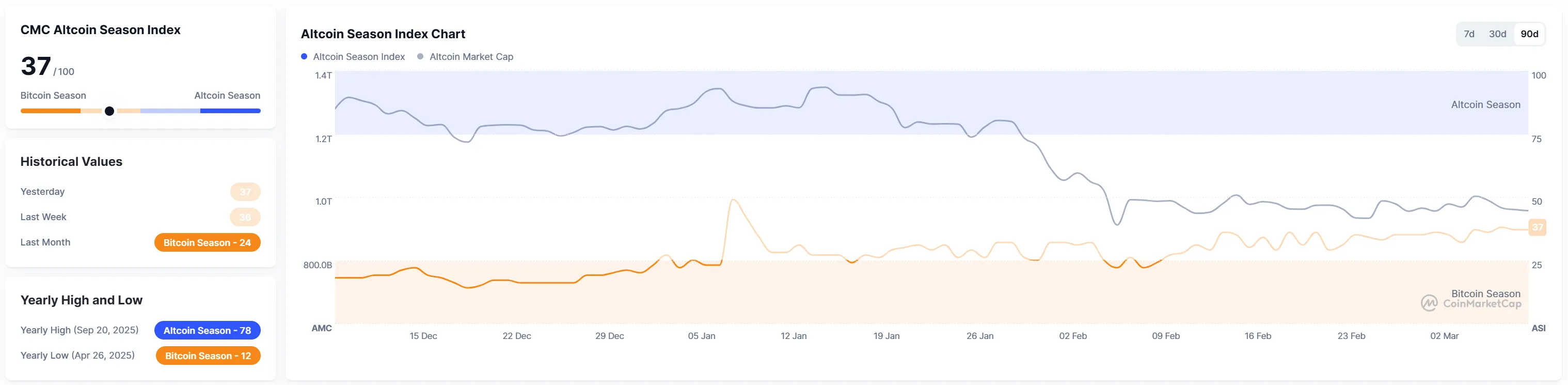Click the current value 37 chart marker

point(1537,227)
